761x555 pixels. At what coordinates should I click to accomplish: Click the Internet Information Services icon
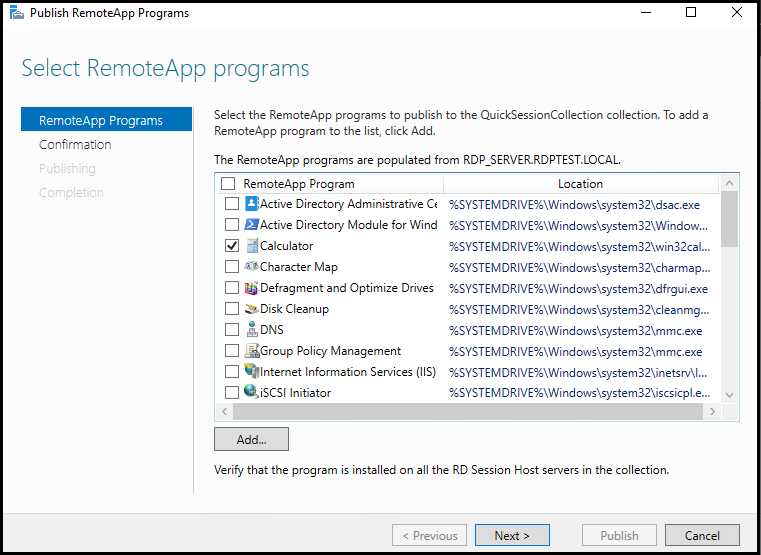251,371
